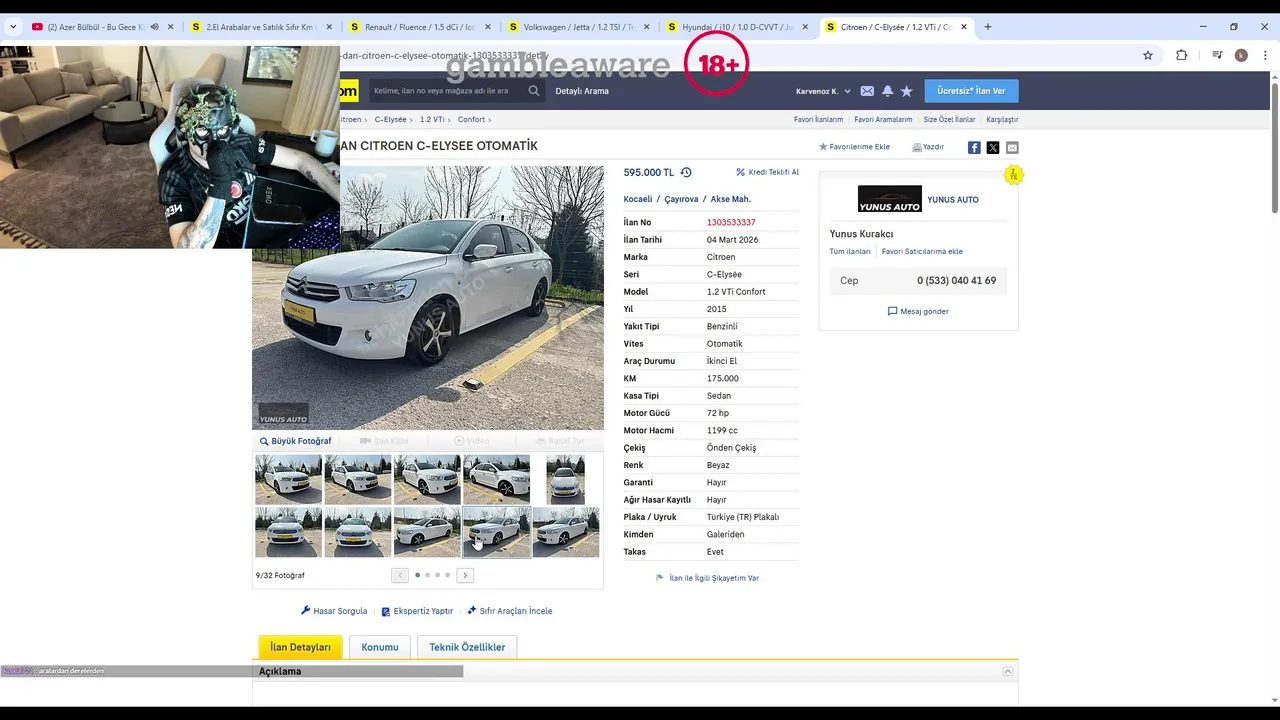
Task: Open the Konumu tab
Action: coord(380,647)
